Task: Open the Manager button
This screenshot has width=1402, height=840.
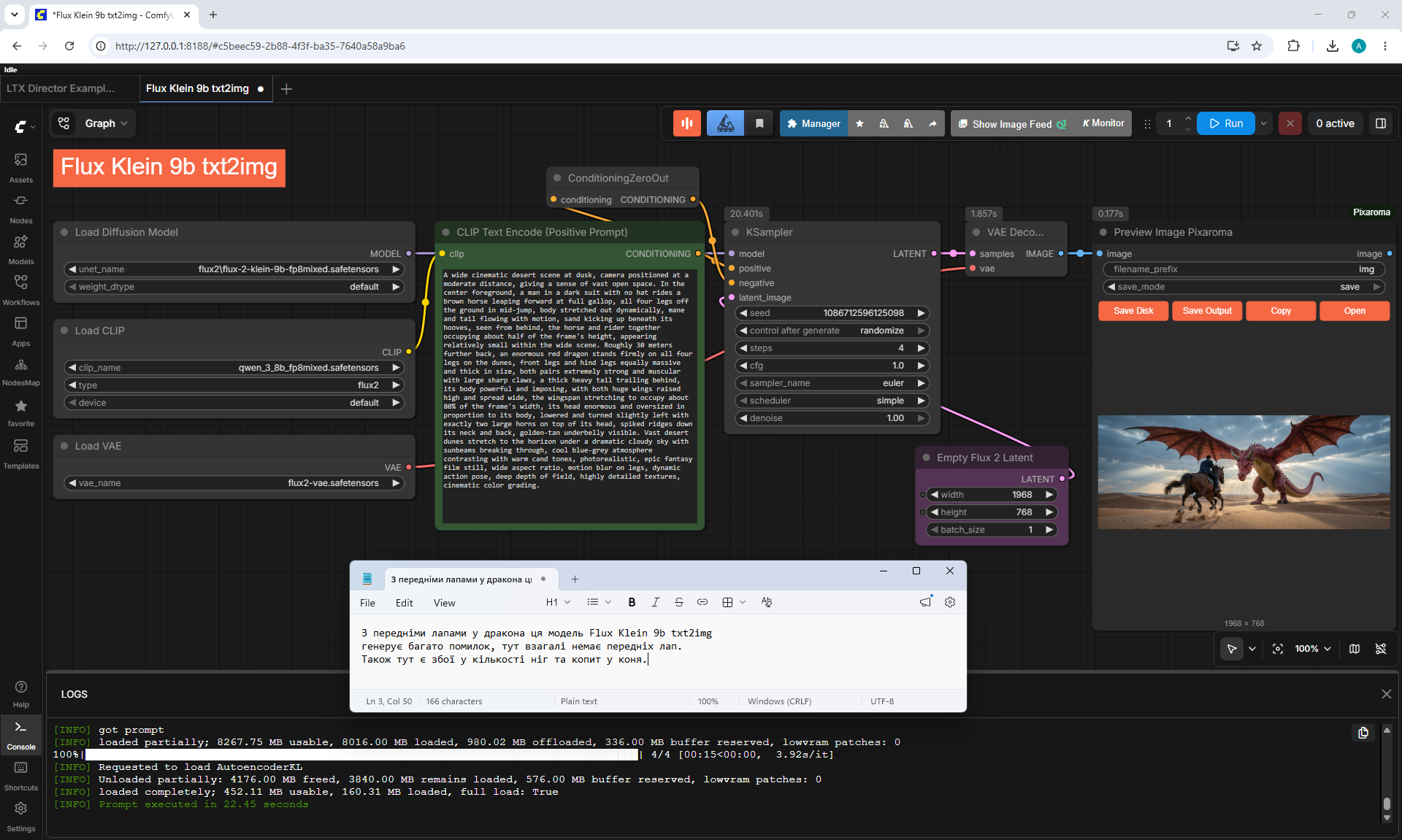Action: (813, 123)
